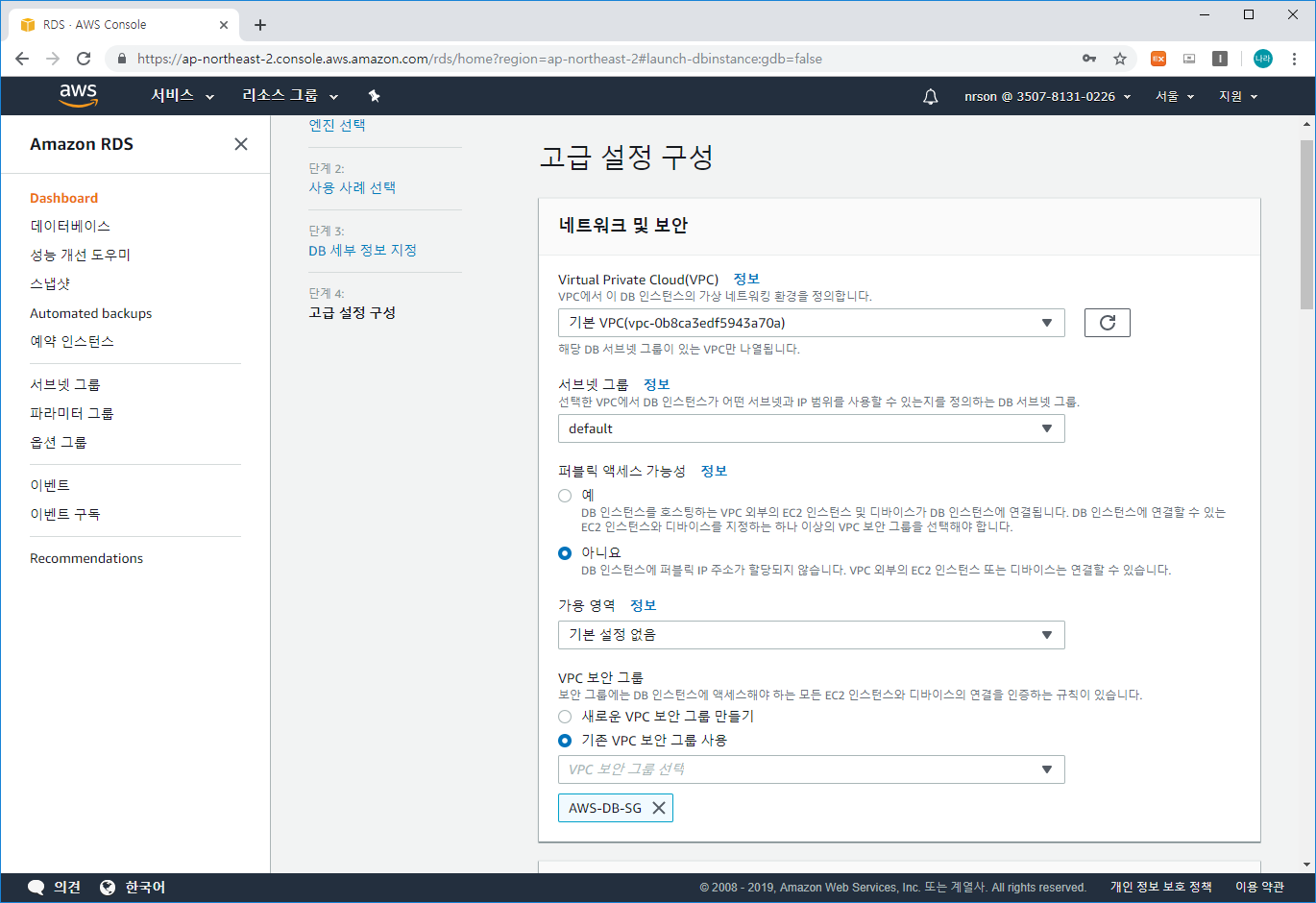Viewport: 1316px width, 903px height.
Task: Reload the page with browser refresh icon
Action: [84, 59]
